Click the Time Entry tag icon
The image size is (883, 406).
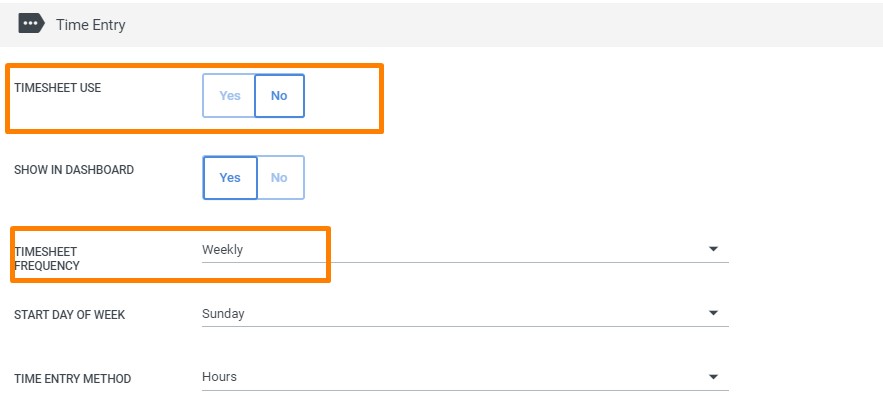click(x=31, y=24)
